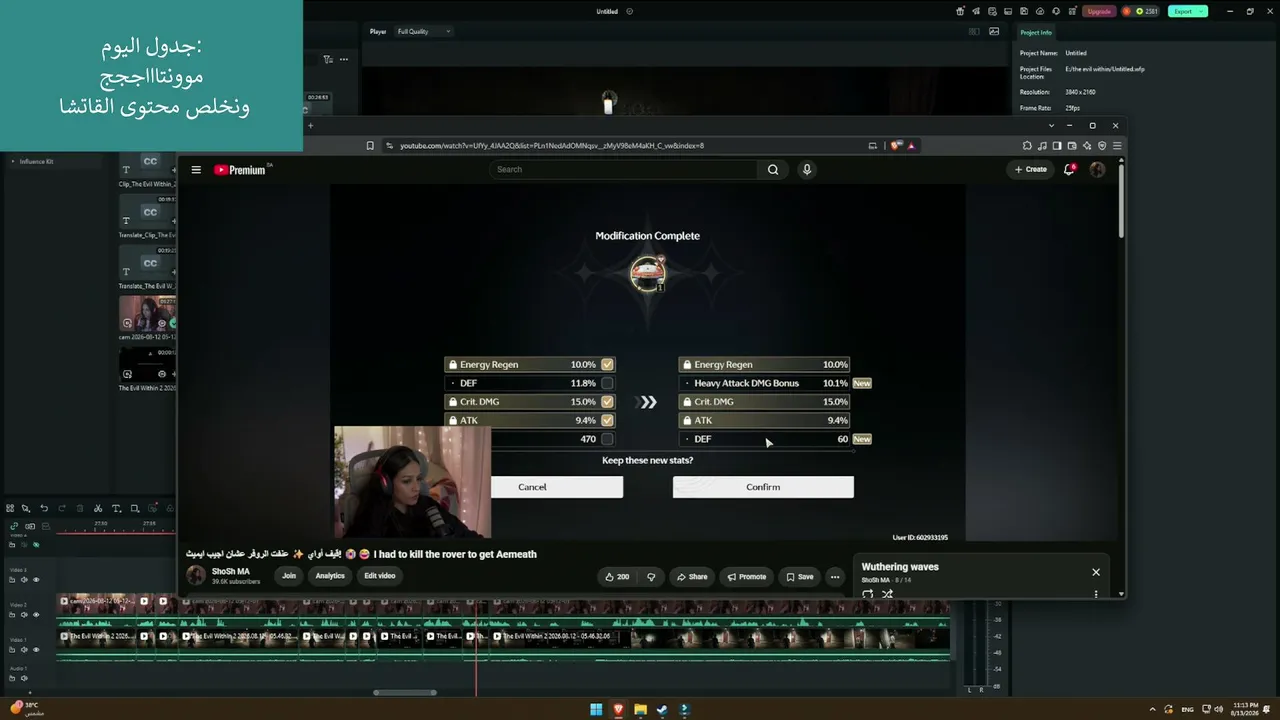Click the browser address bar URL
Screen dimensions: 1280x720
click(552, 146)
